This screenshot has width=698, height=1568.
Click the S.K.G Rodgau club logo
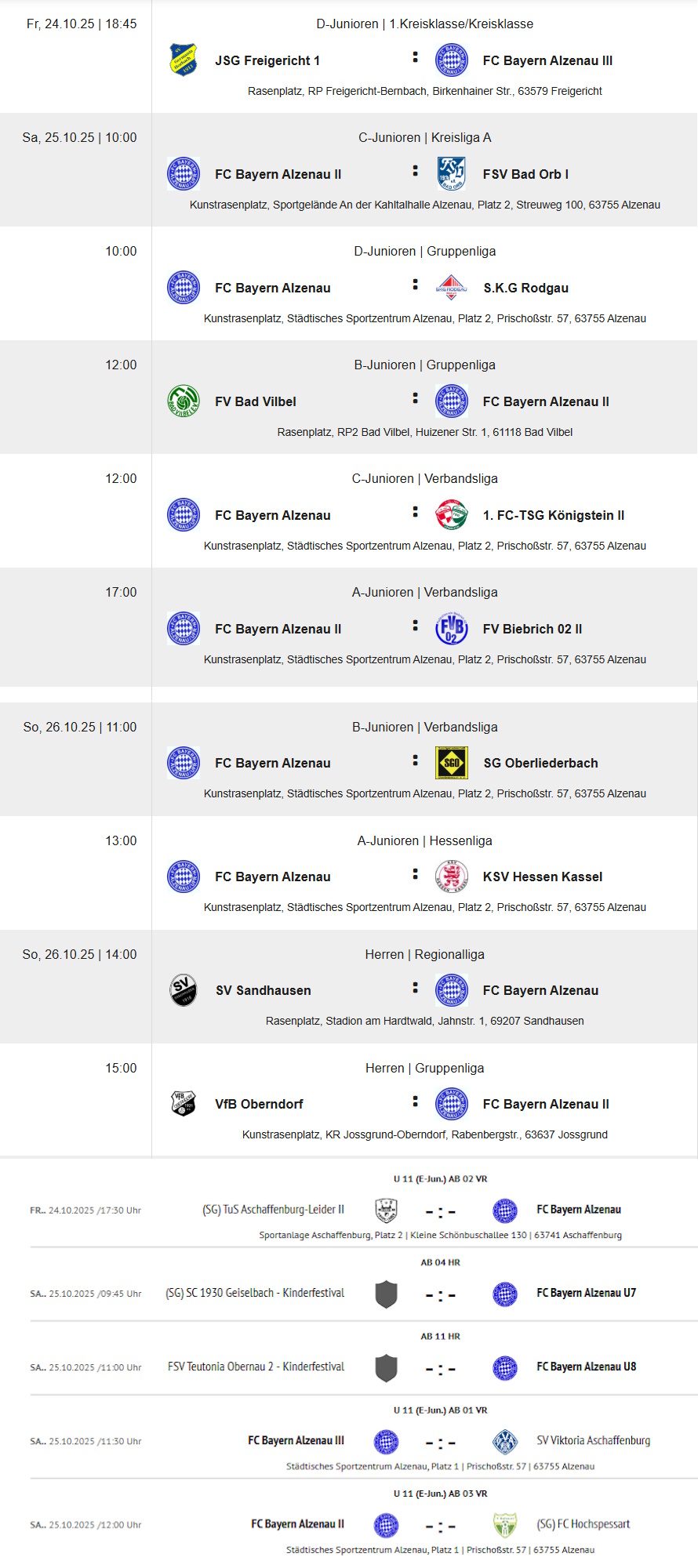[452, 288]
